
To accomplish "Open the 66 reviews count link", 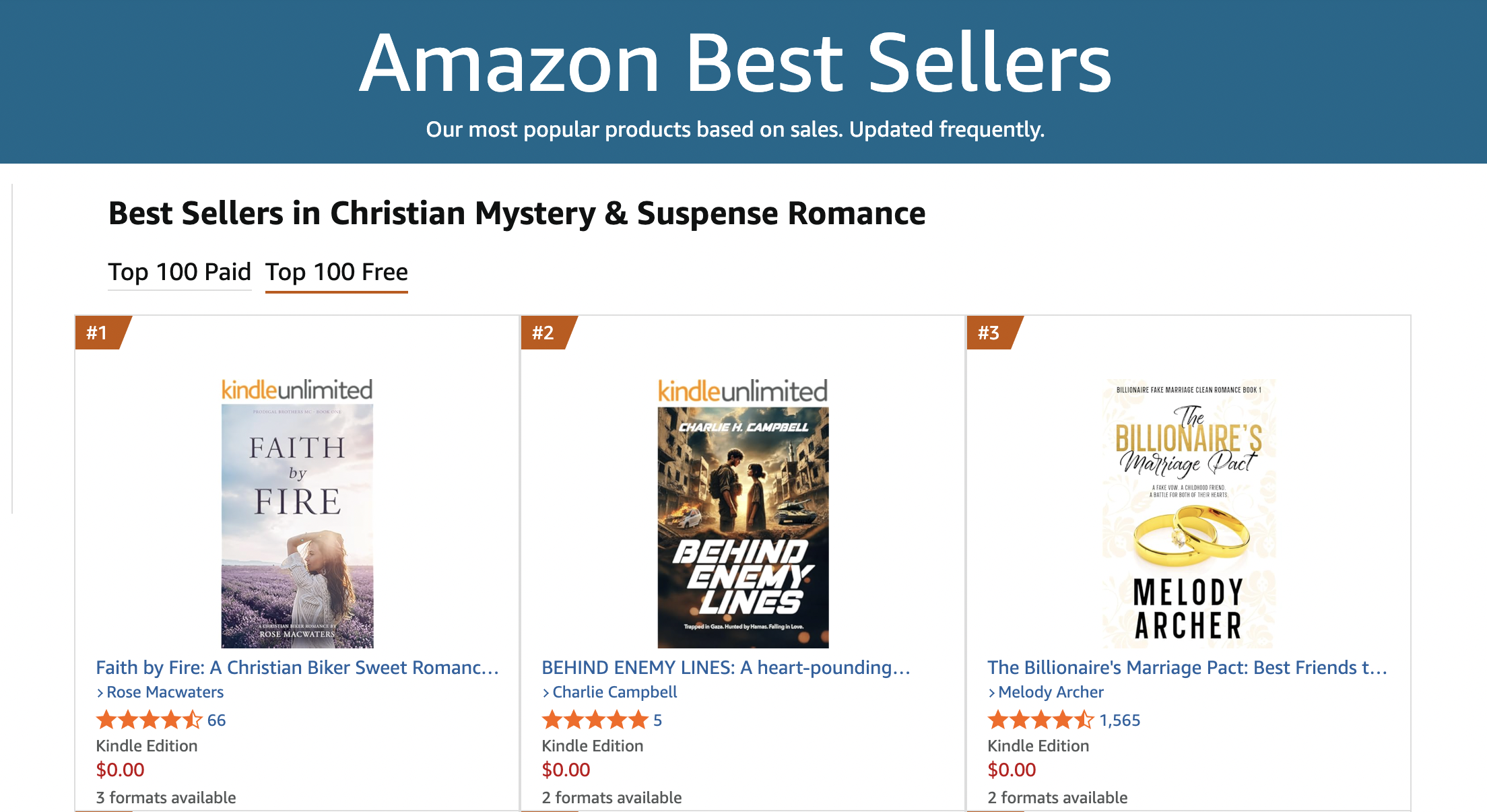I will tap(216, 720).
